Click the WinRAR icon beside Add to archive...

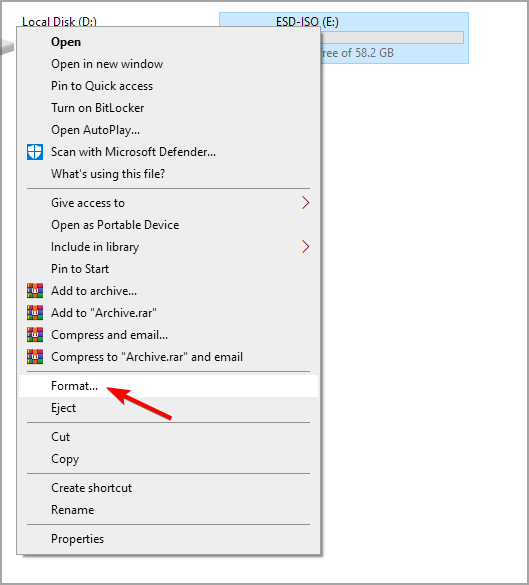35,291
